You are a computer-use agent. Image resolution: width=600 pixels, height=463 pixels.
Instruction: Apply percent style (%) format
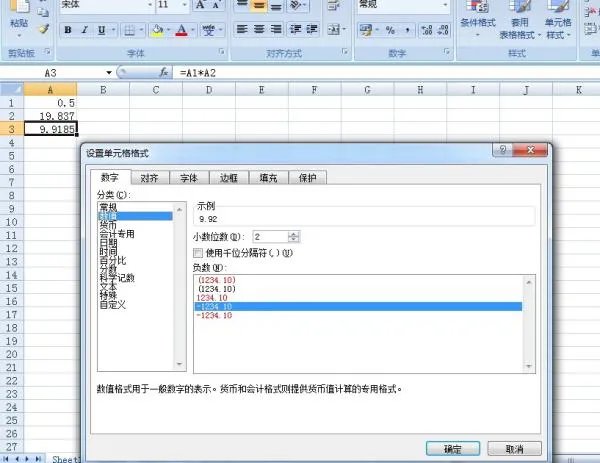tap(390, 30)
